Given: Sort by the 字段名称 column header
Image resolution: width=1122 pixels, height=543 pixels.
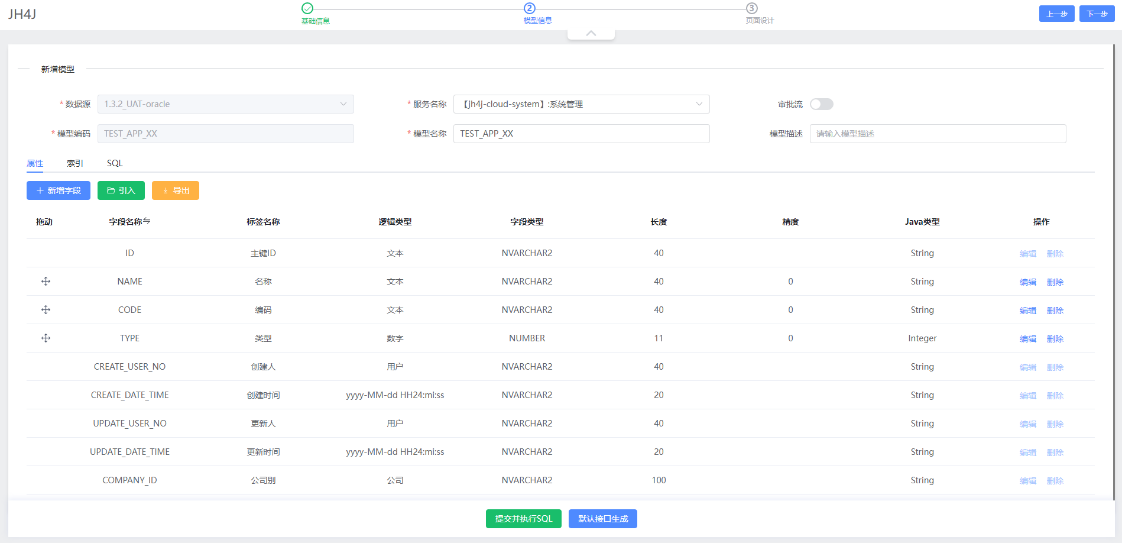Looking at the screenshot, I should pyautogui.click(x=130, y=222).
